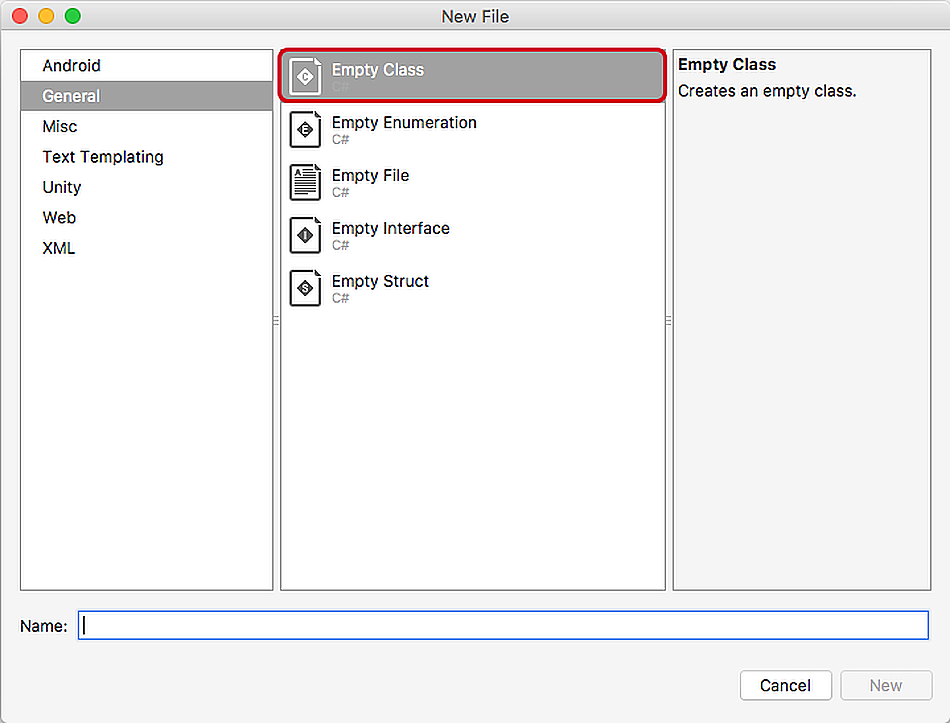Choose the Empty Interface template label
The height and width of the screenshot is (723, 950).
[x=391, y=229]
